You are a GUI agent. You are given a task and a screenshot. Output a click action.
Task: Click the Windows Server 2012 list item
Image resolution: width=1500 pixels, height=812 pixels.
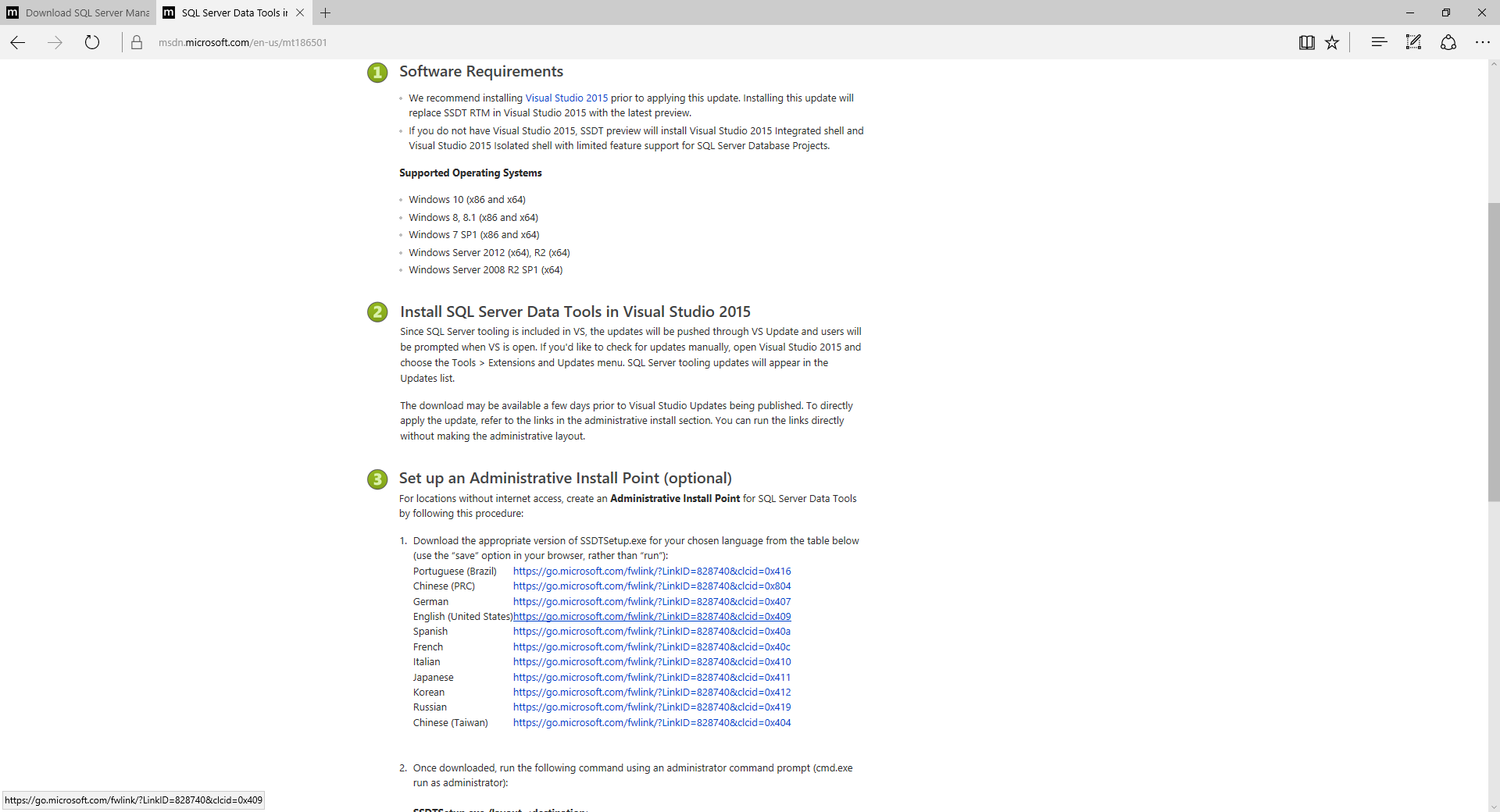point(489,253)
